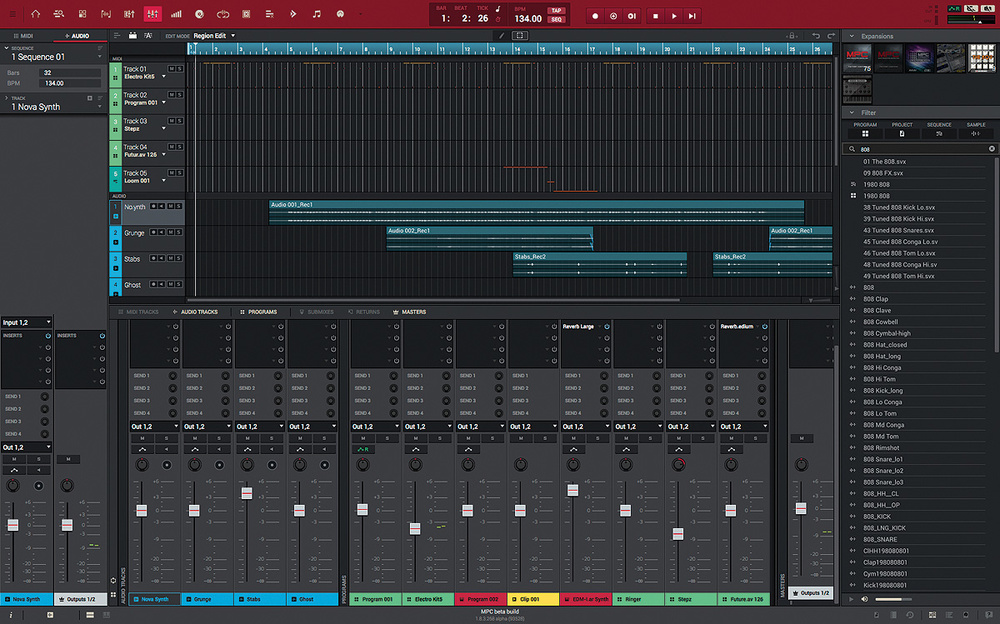Start playback with the play button
This screenshot has height=624, width=1000.
click(x=673, y=16)
